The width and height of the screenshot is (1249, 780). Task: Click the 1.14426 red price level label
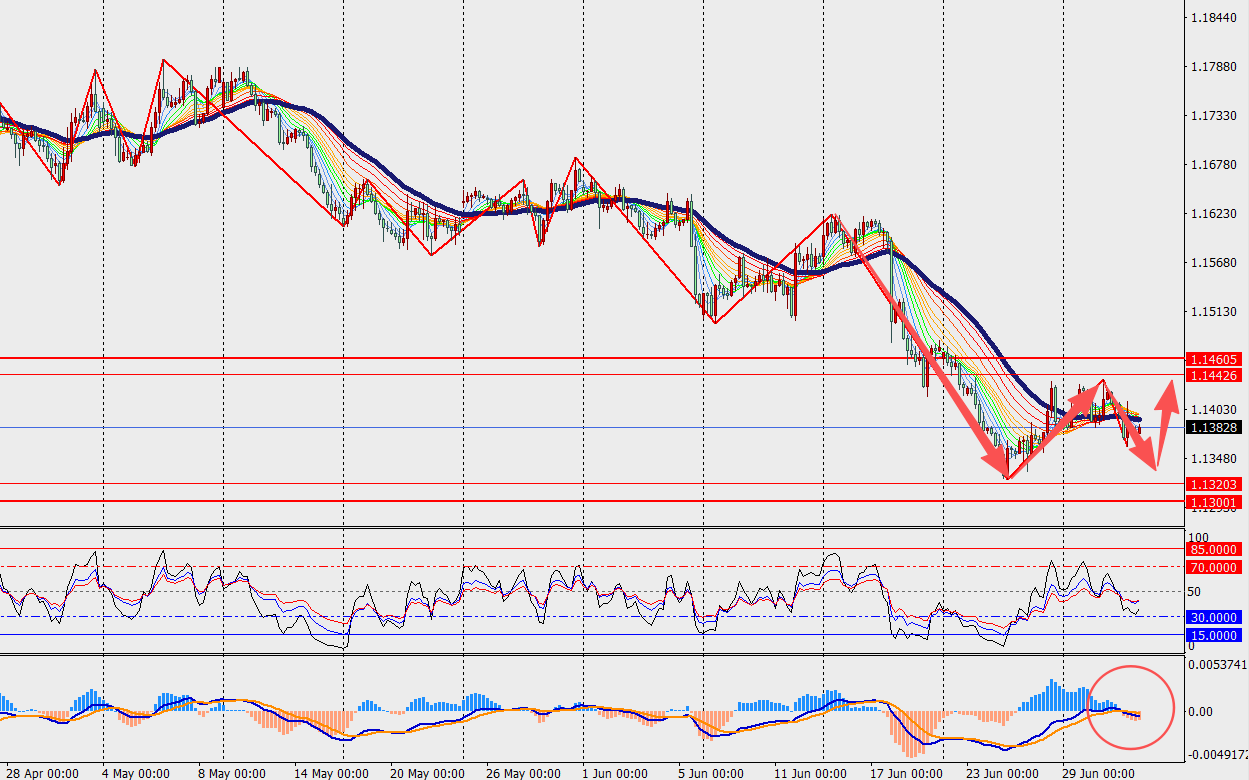(1214, 375)
